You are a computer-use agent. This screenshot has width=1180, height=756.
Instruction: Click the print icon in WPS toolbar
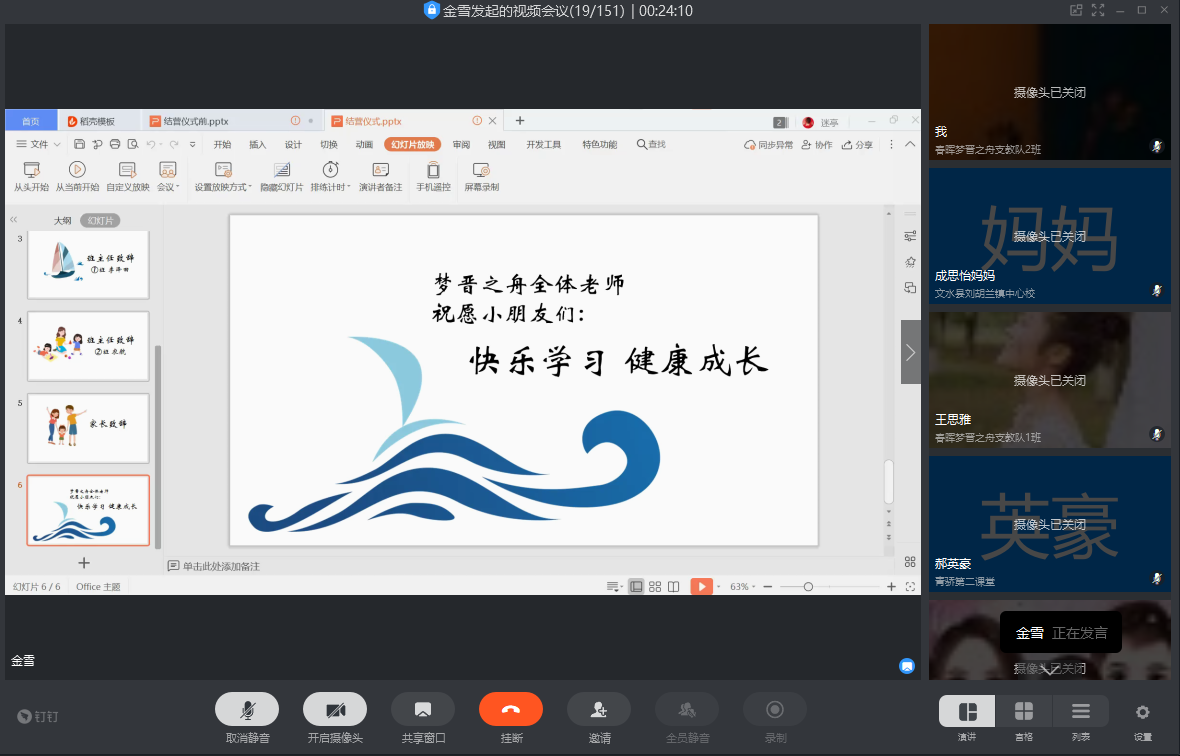coord(115,144)
